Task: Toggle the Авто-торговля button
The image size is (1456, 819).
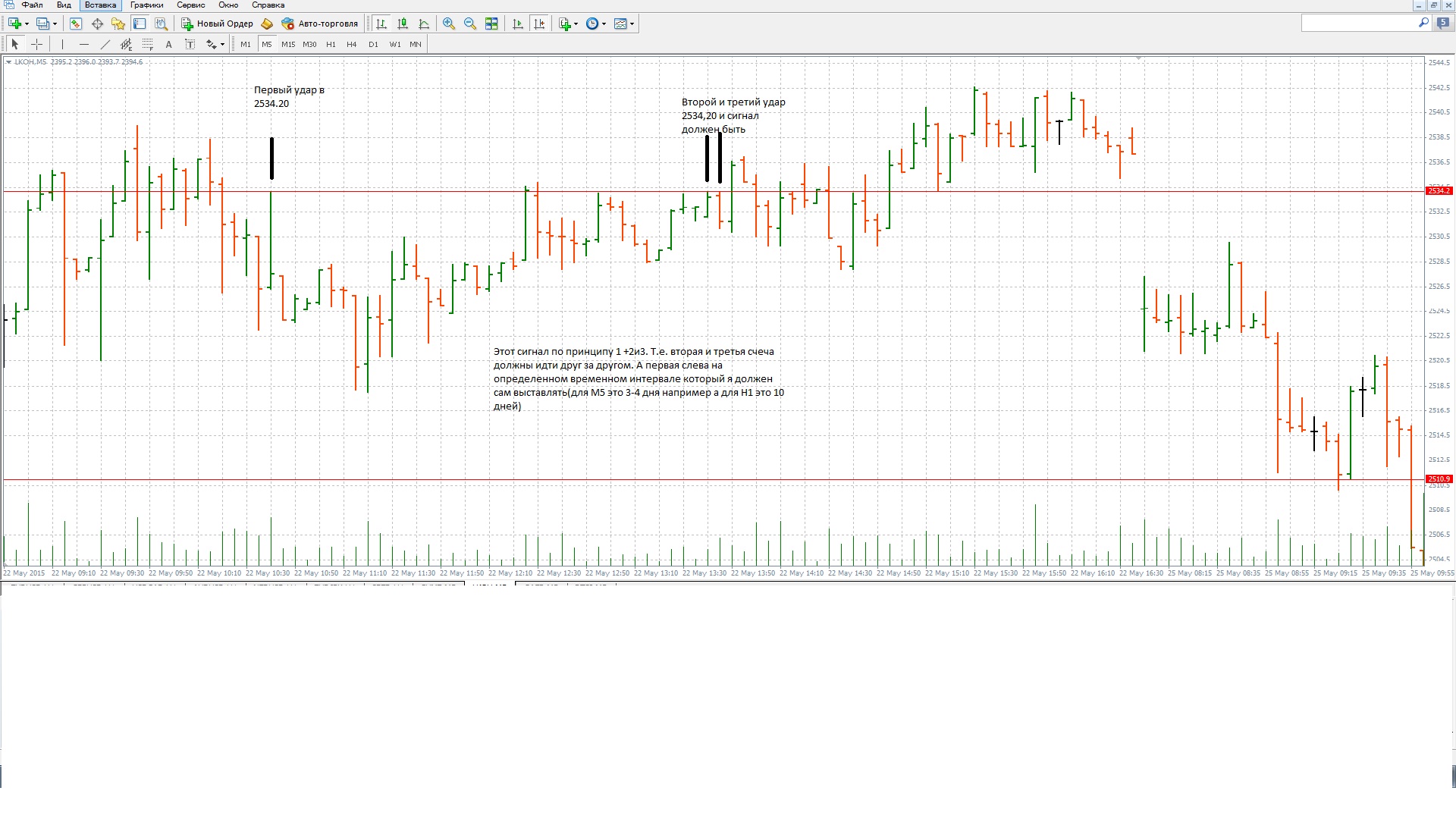Action: pyautogui.click(x=319, y=24)
